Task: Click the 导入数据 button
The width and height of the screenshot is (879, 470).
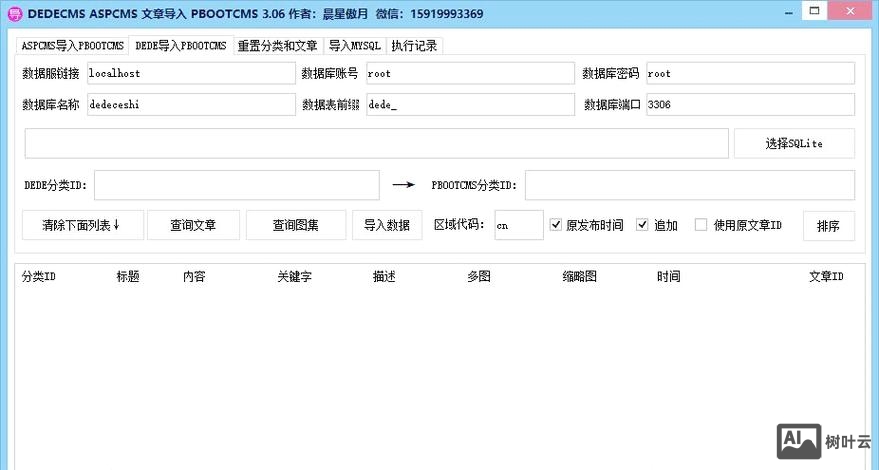Action: (387, 225)
